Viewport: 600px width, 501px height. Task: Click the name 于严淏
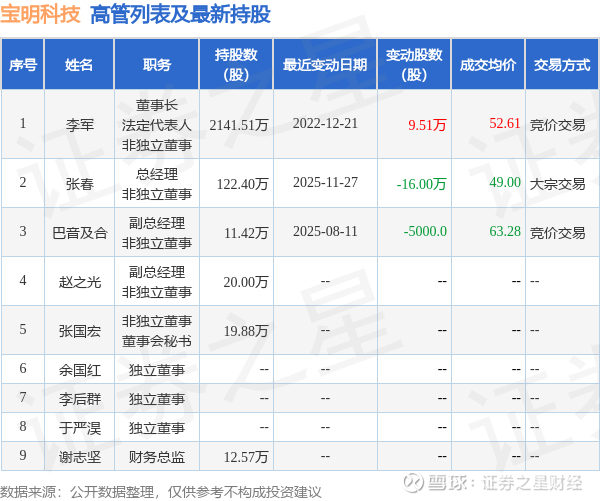80,428
